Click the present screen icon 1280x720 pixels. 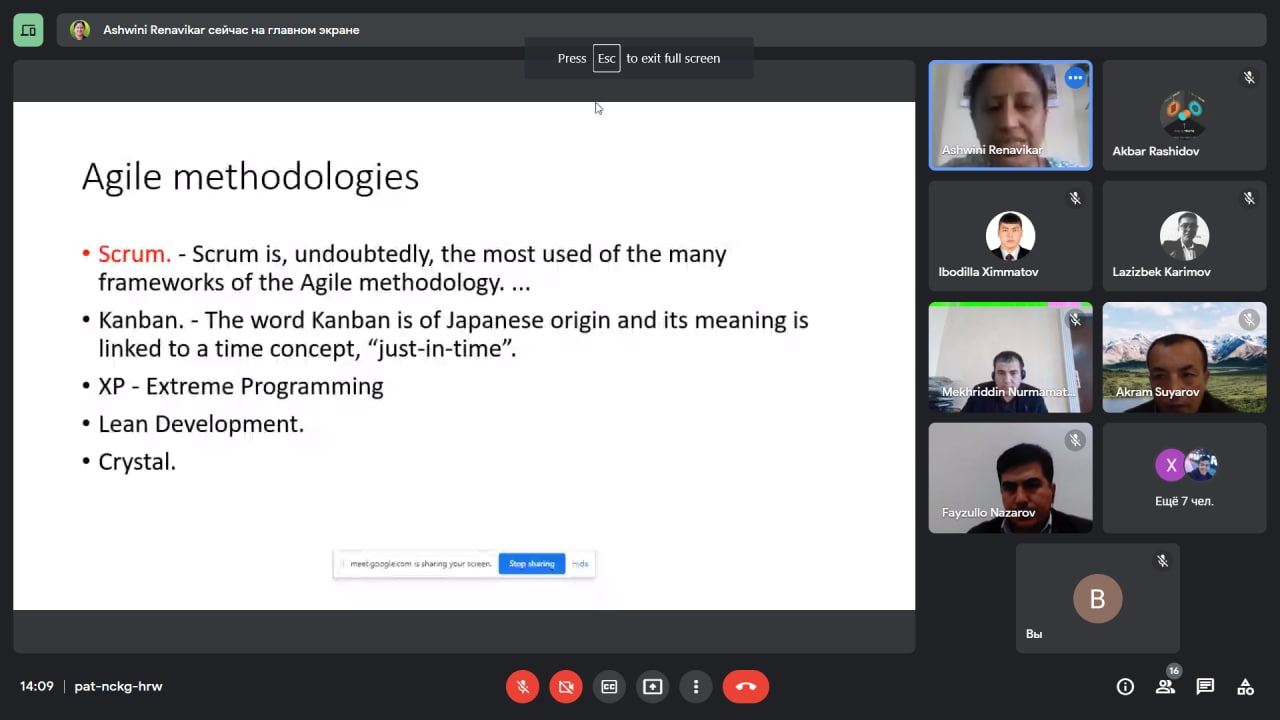[653, 687]
